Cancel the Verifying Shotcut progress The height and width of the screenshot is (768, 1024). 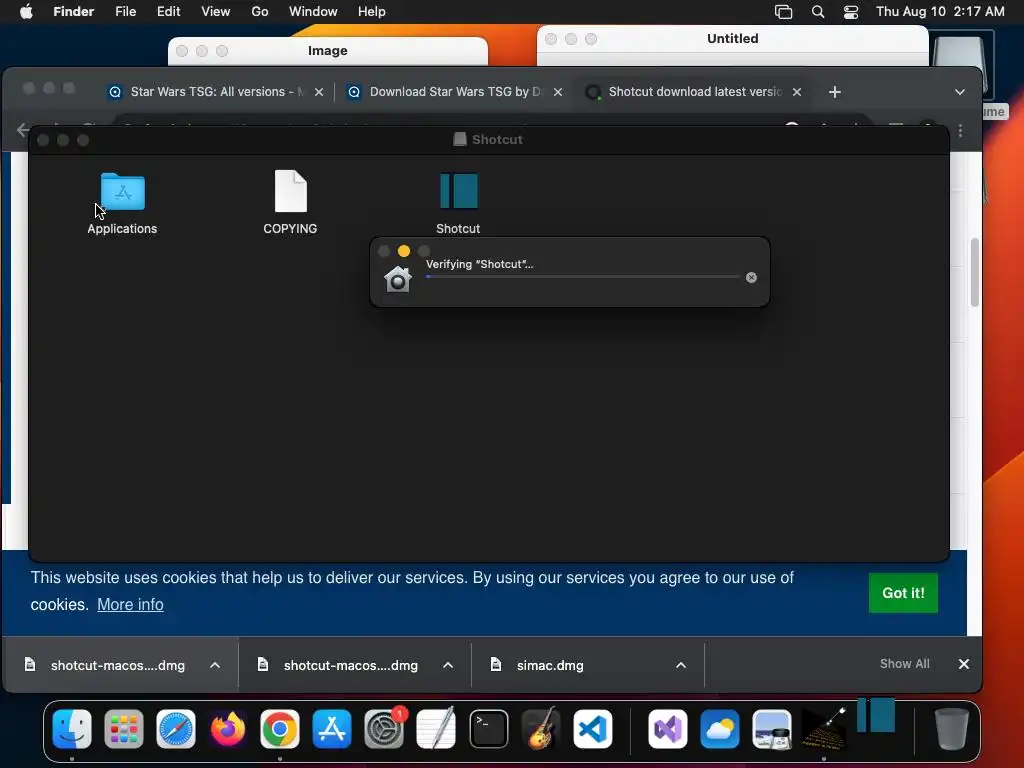(751, 278)
